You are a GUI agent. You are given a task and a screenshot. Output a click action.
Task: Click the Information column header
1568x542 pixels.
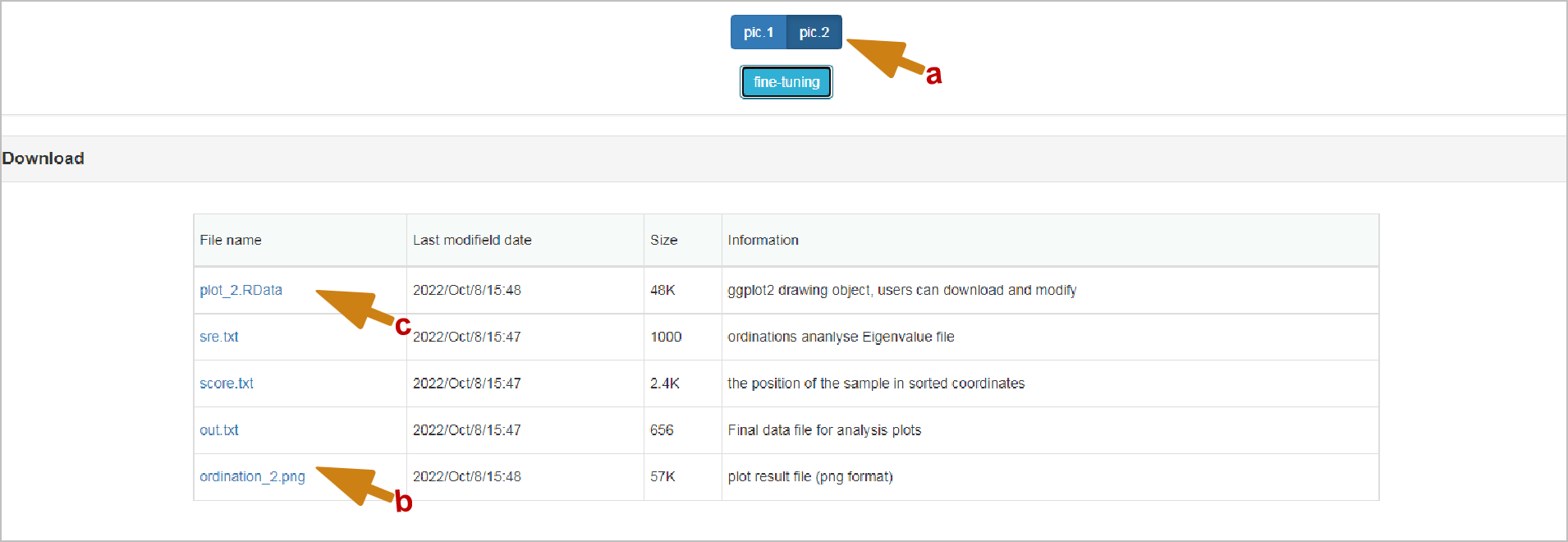[763, 240]
